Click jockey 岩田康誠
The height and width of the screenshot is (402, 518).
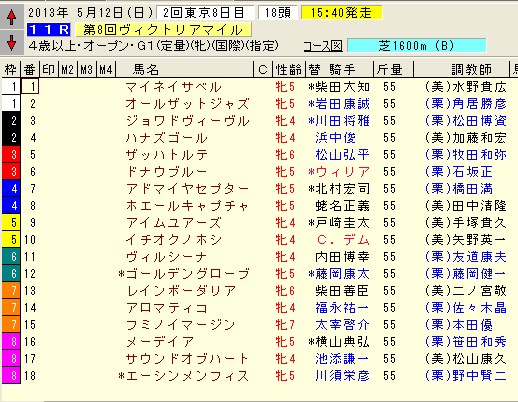click(342, 104)
